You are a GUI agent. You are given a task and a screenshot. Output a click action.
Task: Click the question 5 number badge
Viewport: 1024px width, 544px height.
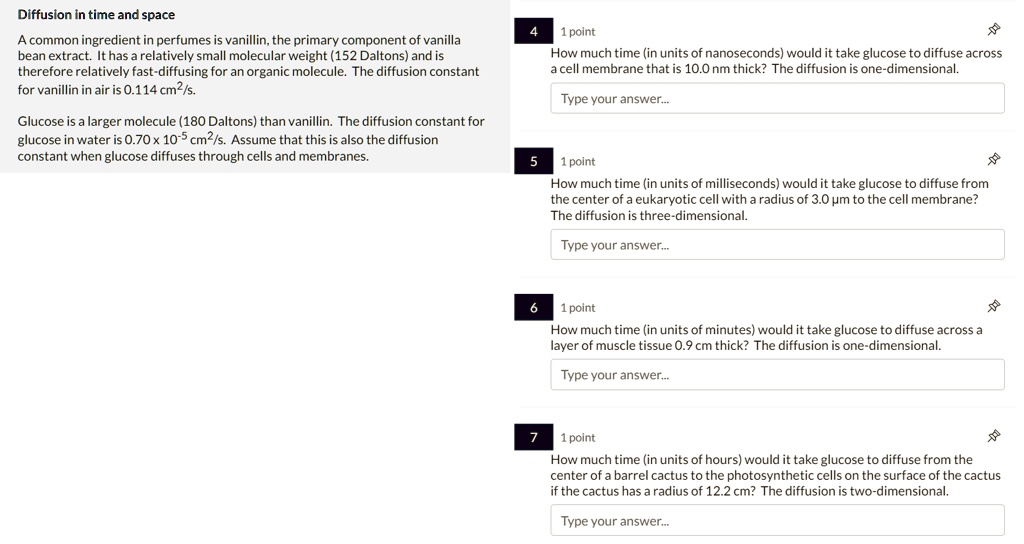pos(534,162)
